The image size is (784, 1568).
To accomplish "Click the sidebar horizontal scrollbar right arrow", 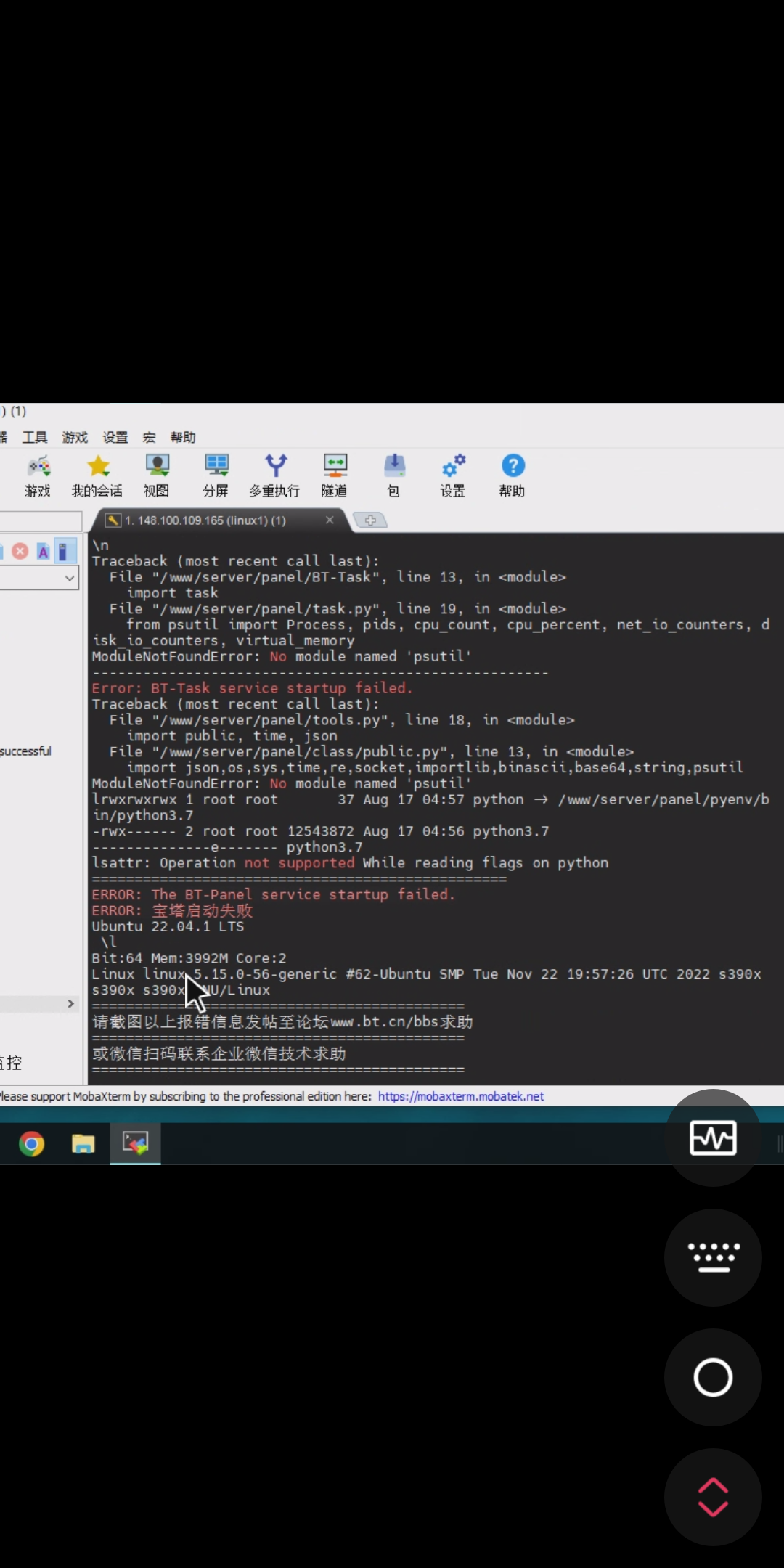I will click(x=70, y=1003).
